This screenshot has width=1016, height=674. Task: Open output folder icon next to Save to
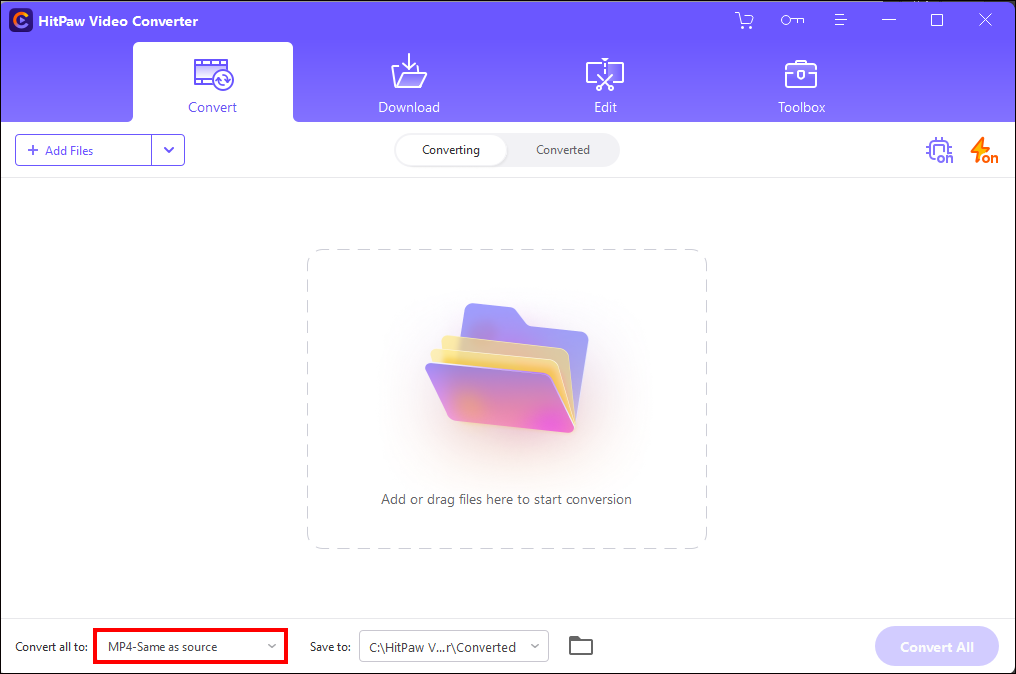[581, 646]
